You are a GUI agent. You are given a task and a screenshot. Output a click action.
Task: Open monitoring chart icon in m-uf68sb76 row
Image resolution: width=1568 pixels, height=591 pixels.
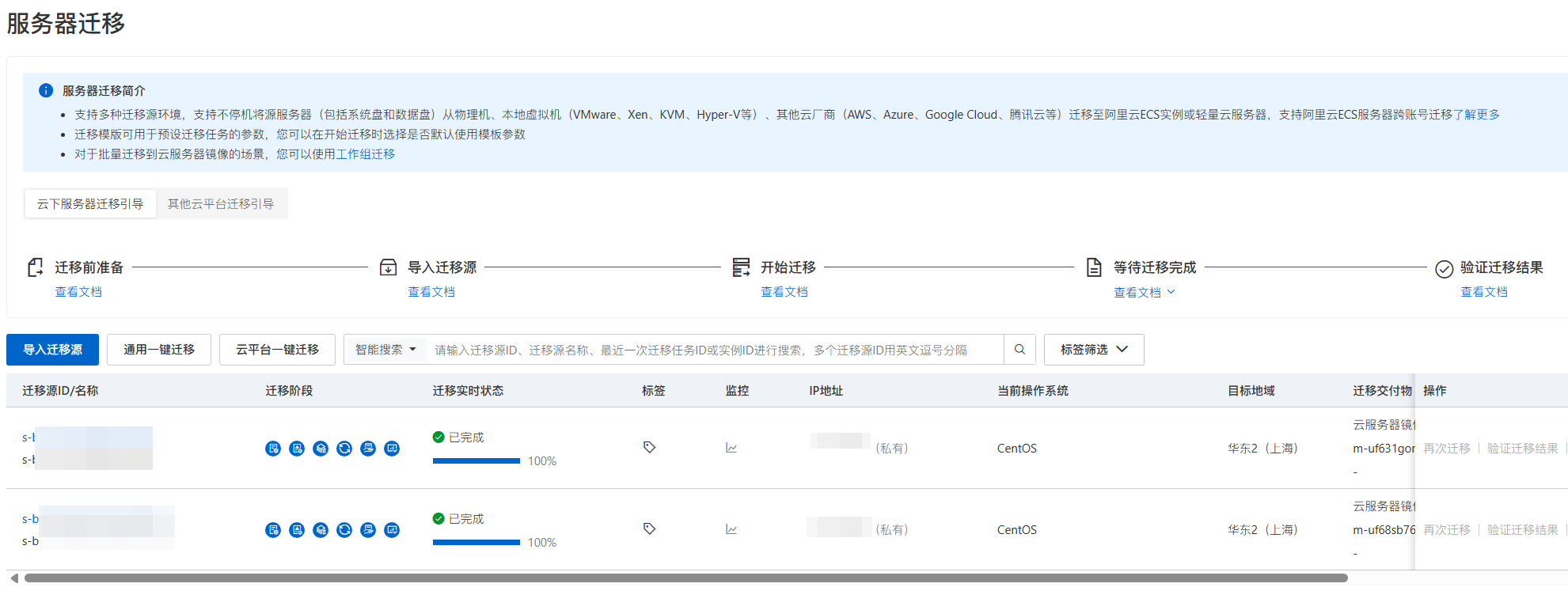click(731, 529)
